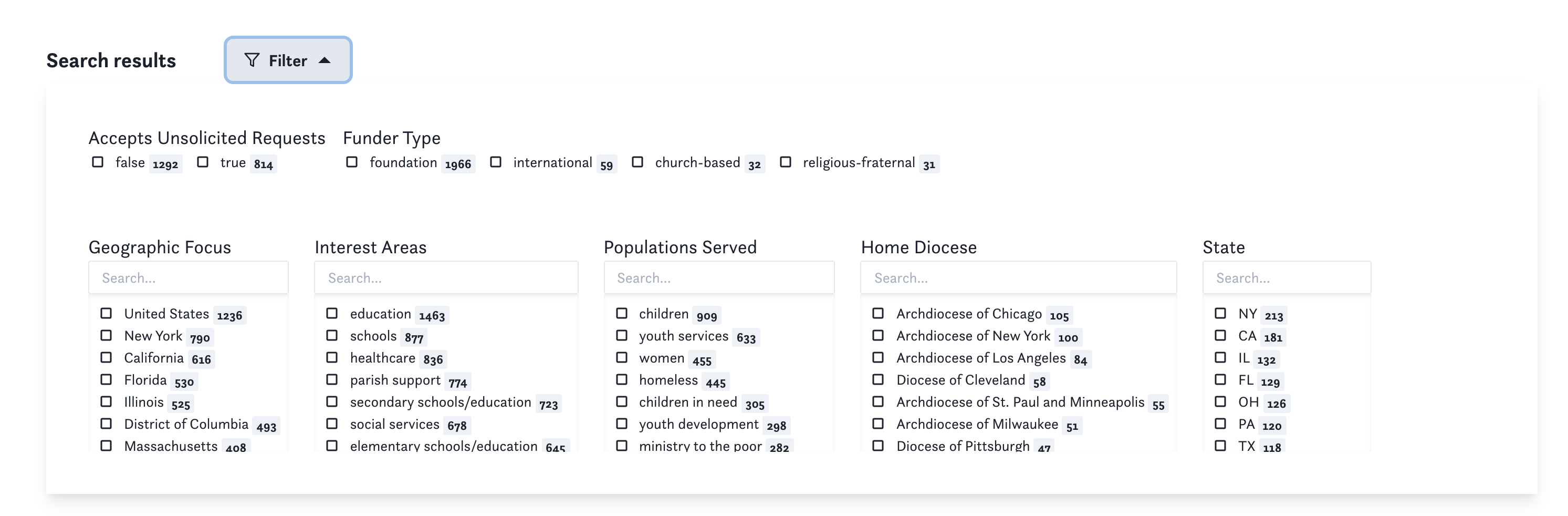Check the 'TX' state filter
The height and width of the screenshot is (516, 1568).
(1220, 446)
